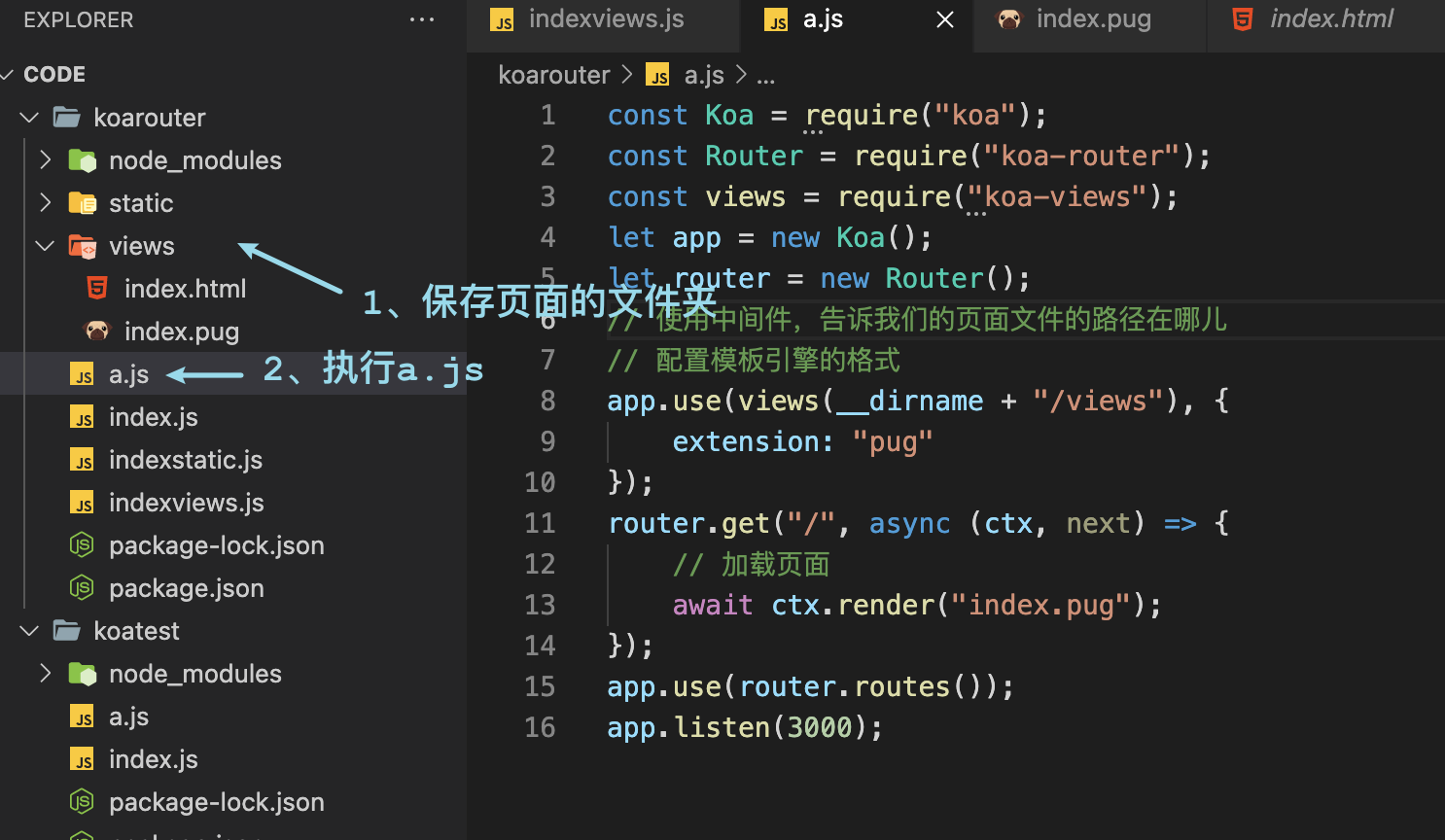
Task: Close the a.js editor tab
Action: [945, 19]
